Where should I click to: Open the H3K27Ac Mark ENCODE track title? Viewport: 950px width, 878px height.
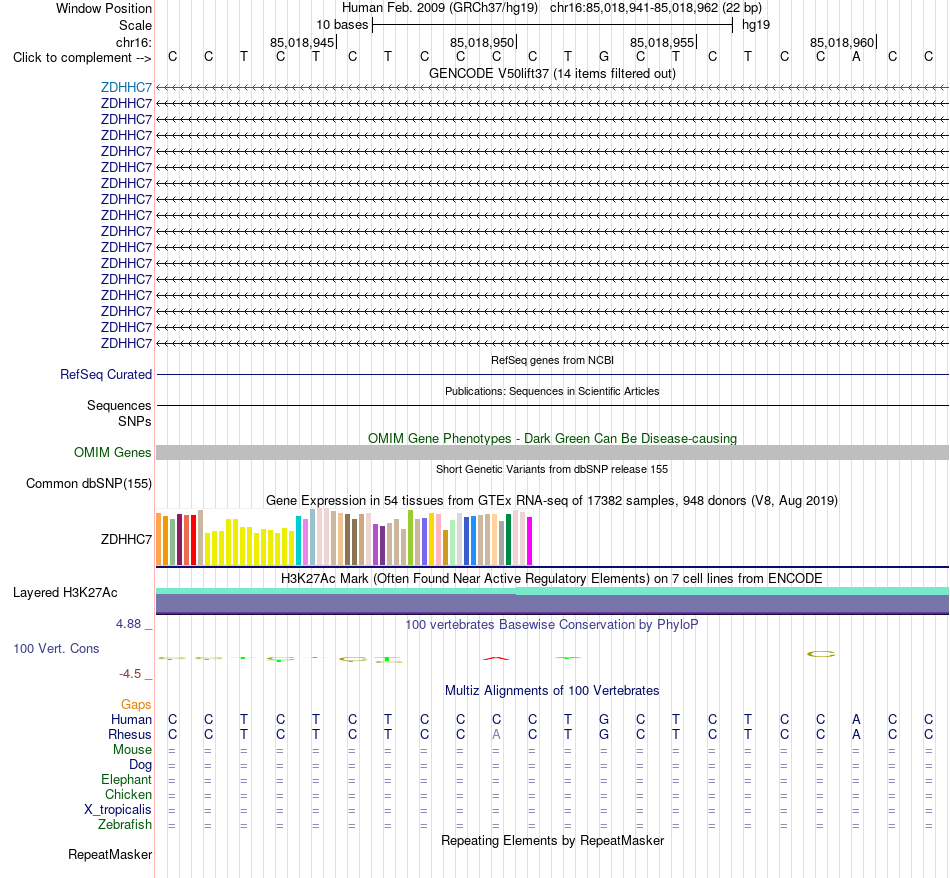coord(552,578)
